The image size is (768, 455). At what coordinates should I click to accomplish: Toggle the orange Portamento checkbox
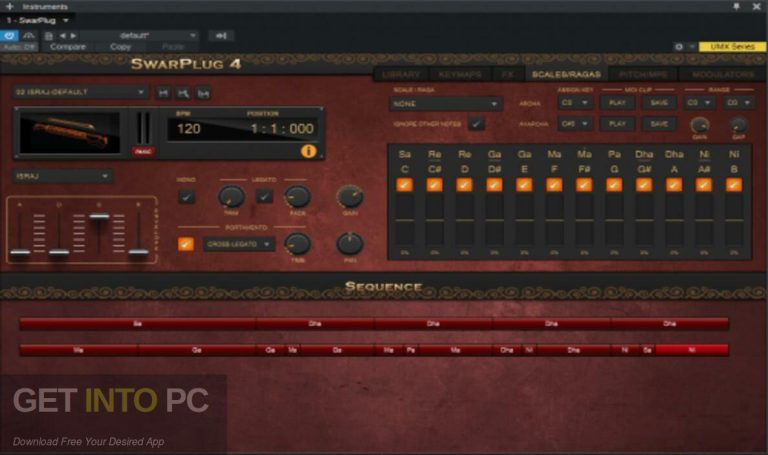[x=186, y=243]
